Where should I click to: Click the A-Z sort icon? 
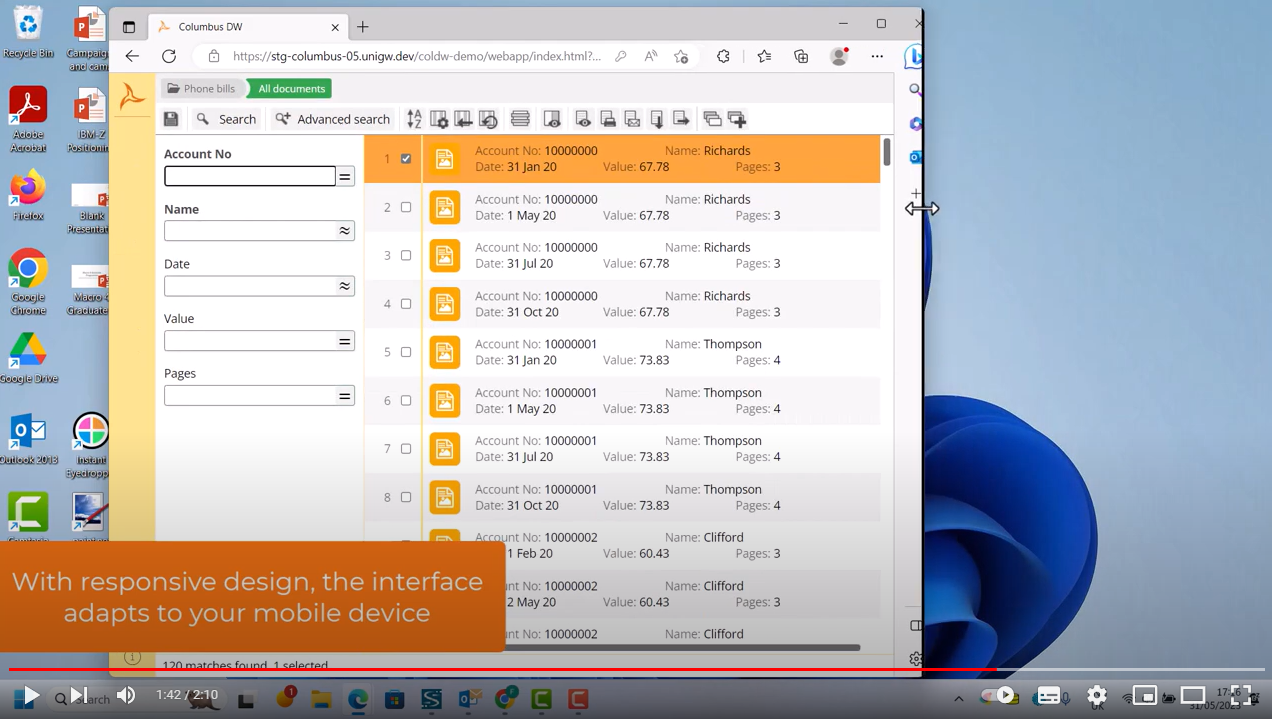click(414, 119)
